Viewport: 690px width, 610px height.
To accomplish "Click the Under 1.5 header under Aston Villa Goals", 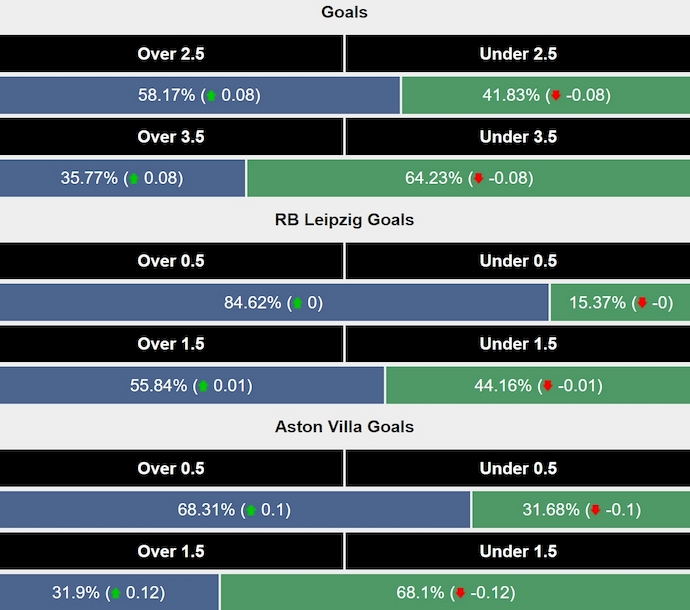I will [x=518, y=551].
